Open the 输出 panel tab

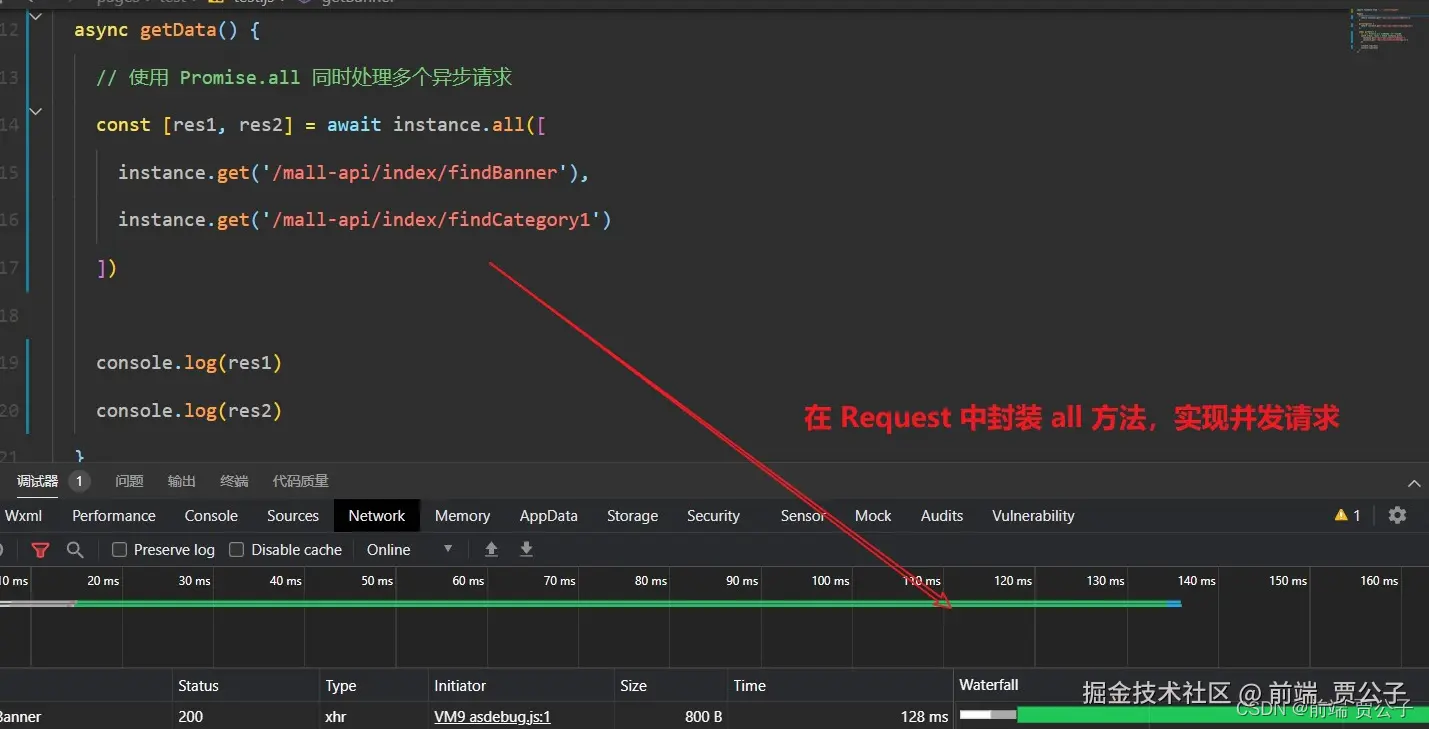click(182, 481)
